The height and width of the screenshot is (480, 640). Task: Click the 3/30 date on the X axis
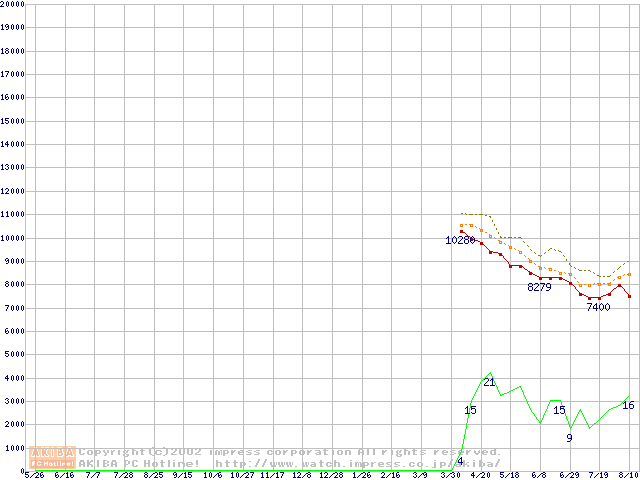click(451, 476)
